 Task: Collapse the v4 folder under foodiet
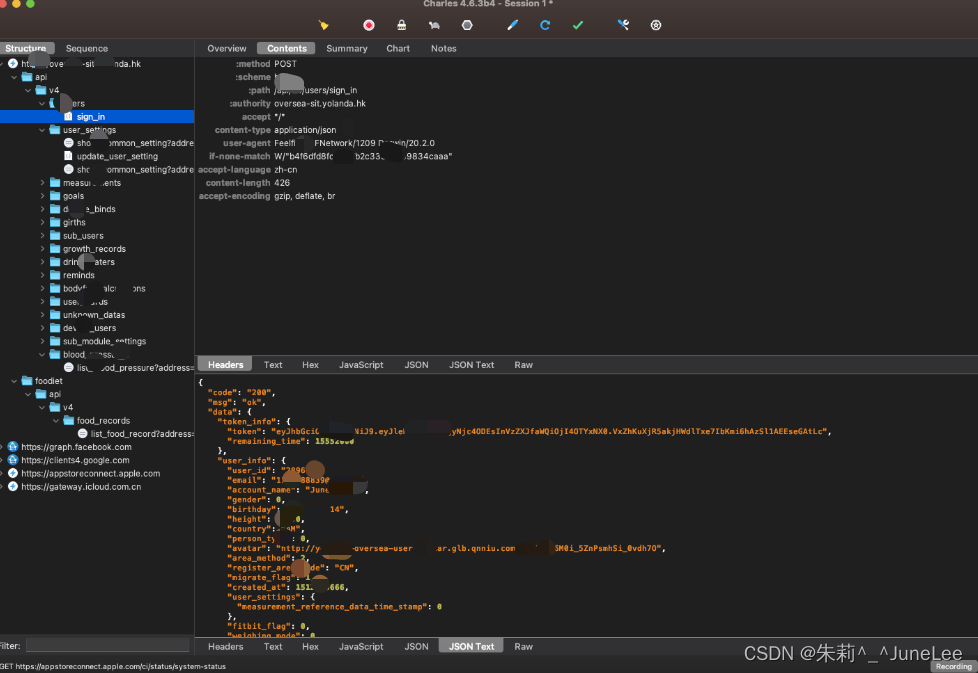[42, 407]
